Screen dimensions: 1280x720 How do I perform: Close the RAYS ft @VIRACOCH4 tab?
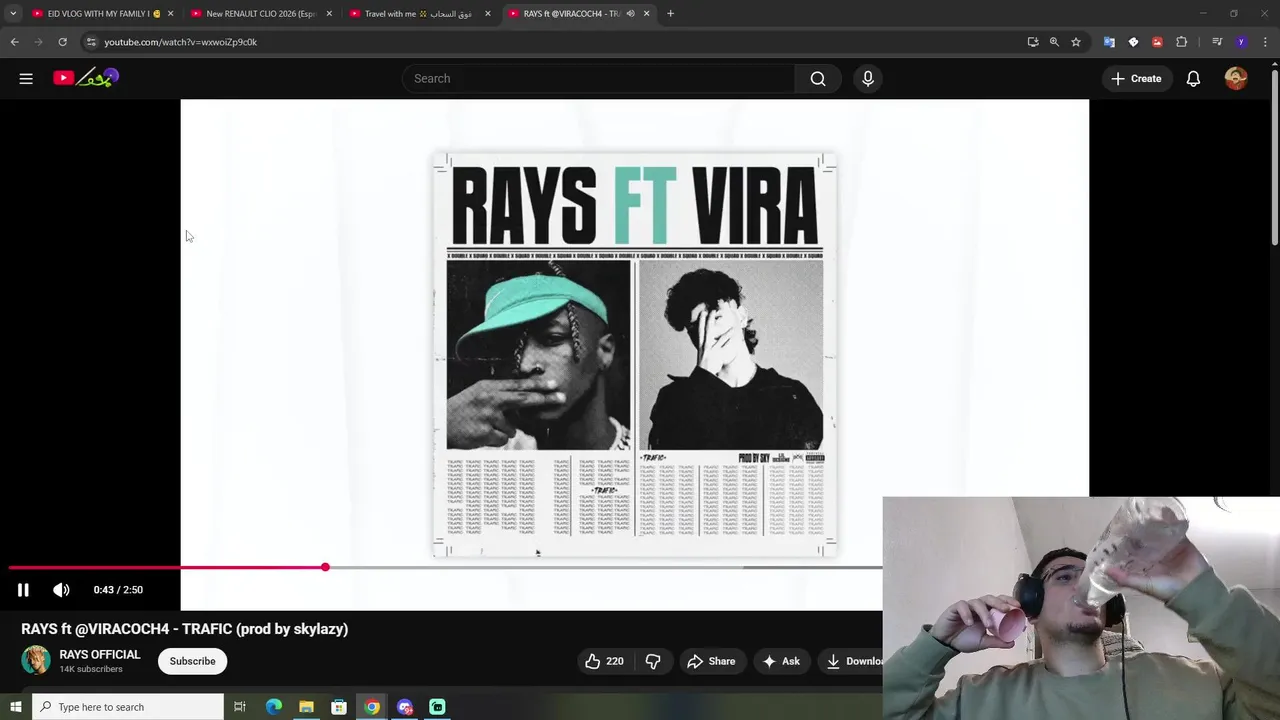click(646, 14)
